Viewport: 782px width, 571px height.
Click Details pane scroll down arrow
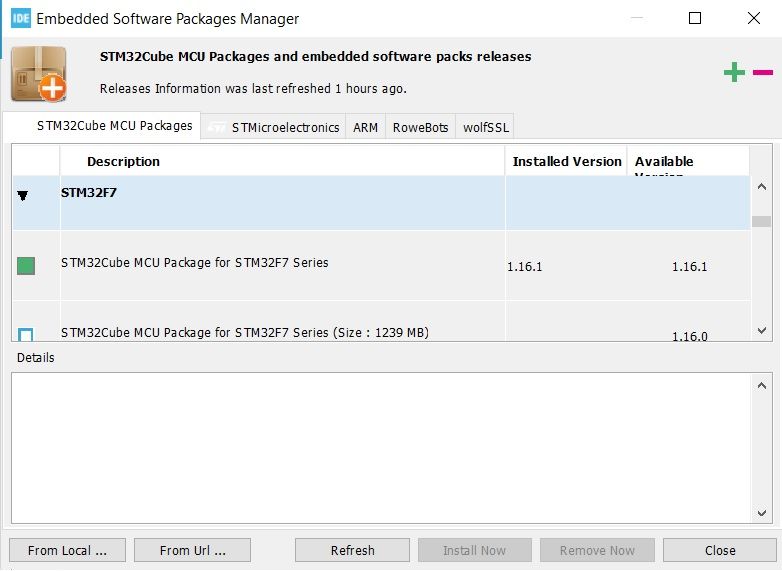tap(762, 513)
